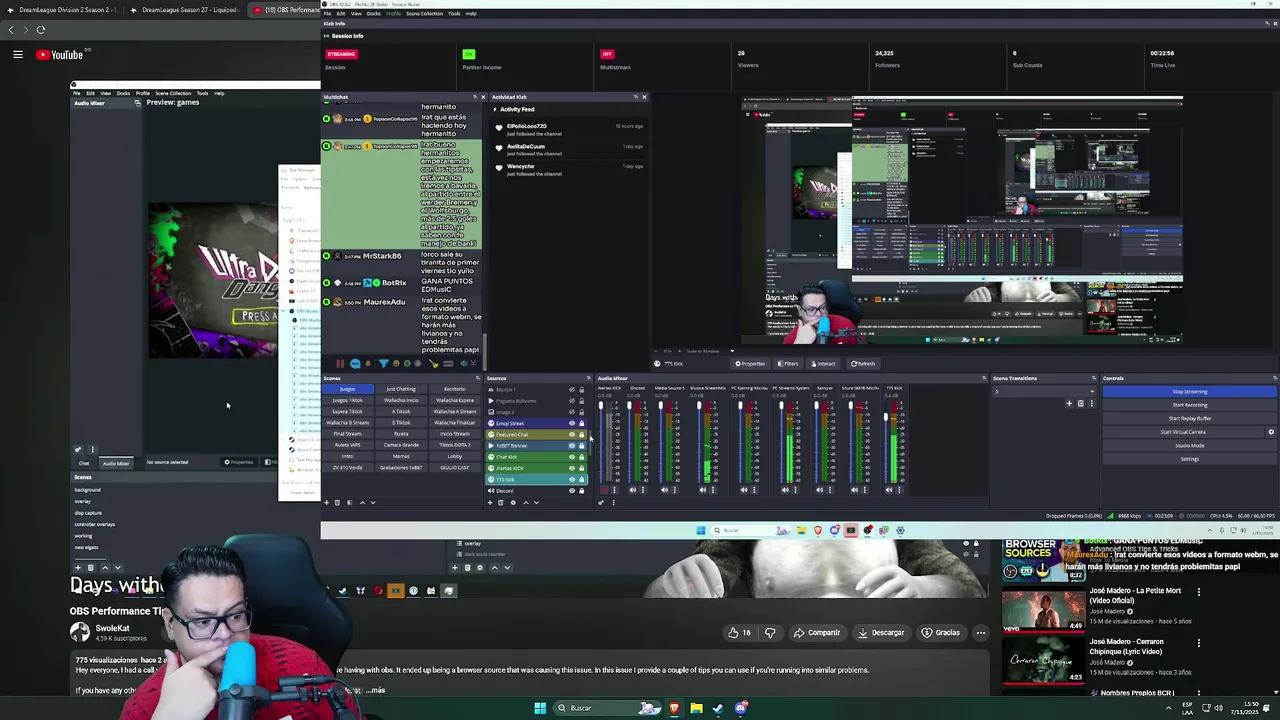This screenshot has height=720, width=1280.
Task: Open options menu for TTS Kick audio channel
Action: 899,490
